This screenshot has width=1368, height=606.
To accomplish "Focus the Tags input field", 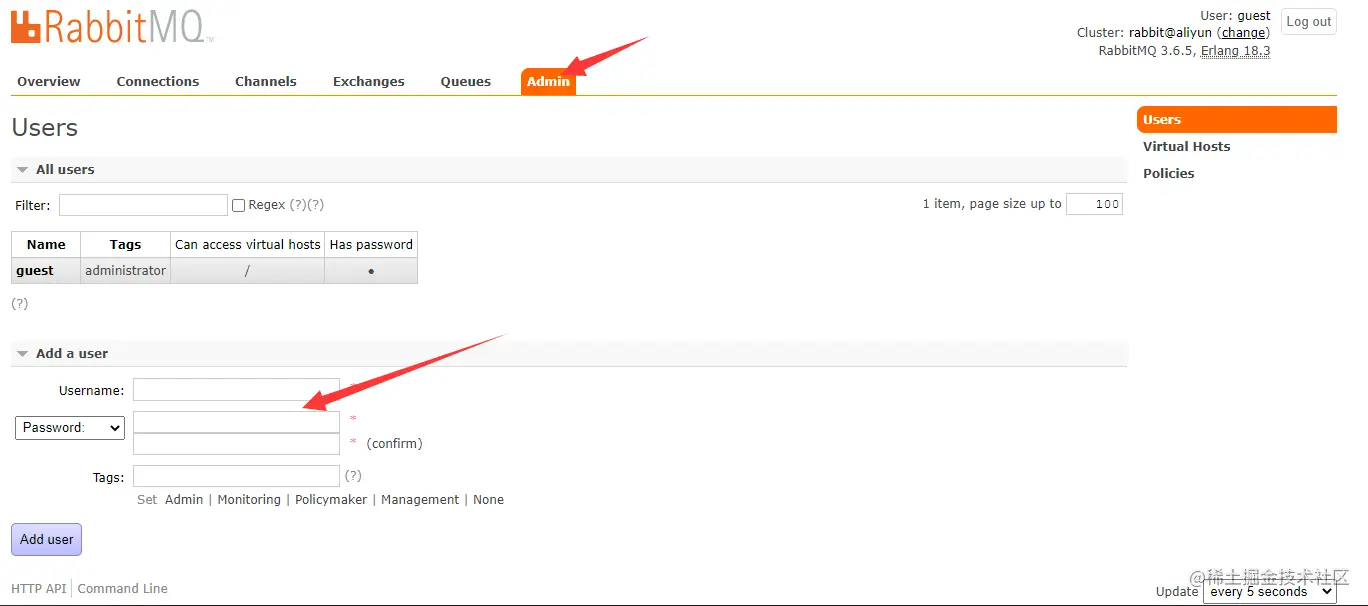I will coord(236,477).
